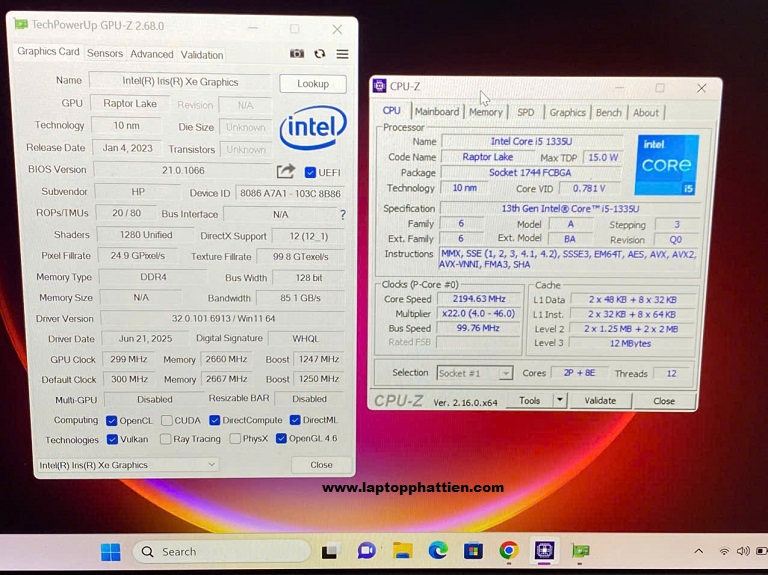
Task: Click the Level 3 cache value 12 MBytes
Action: 630,343
